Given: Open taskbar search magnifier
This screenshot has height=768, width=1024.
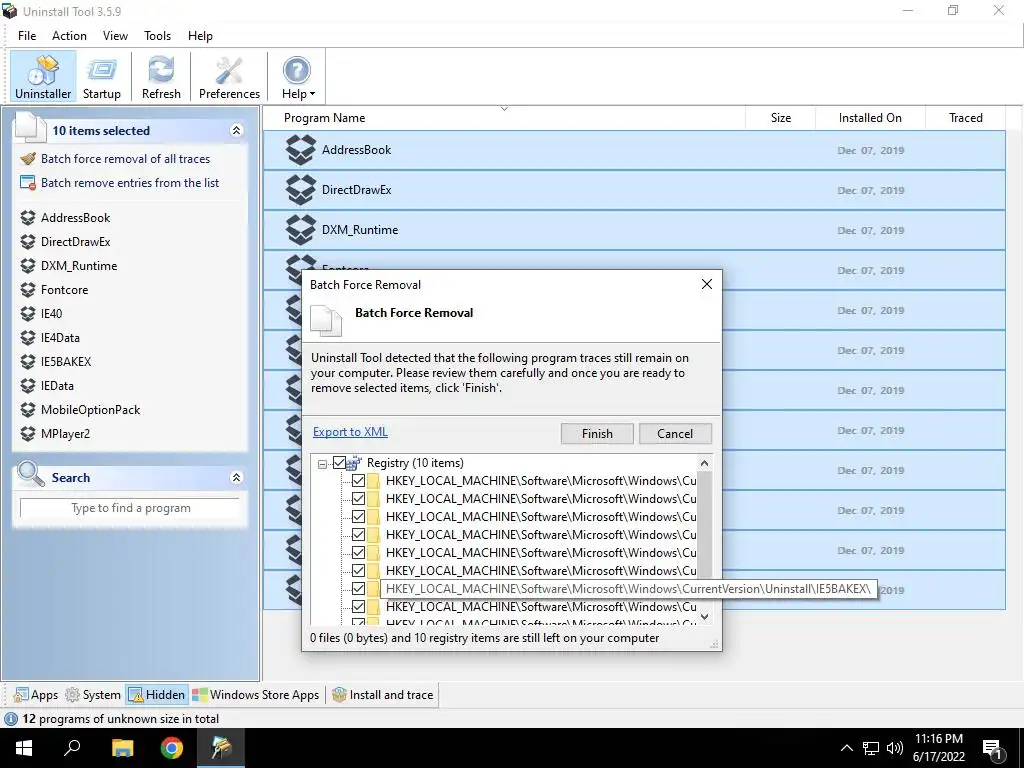Looking at the screenshot, I should point(72,748).
